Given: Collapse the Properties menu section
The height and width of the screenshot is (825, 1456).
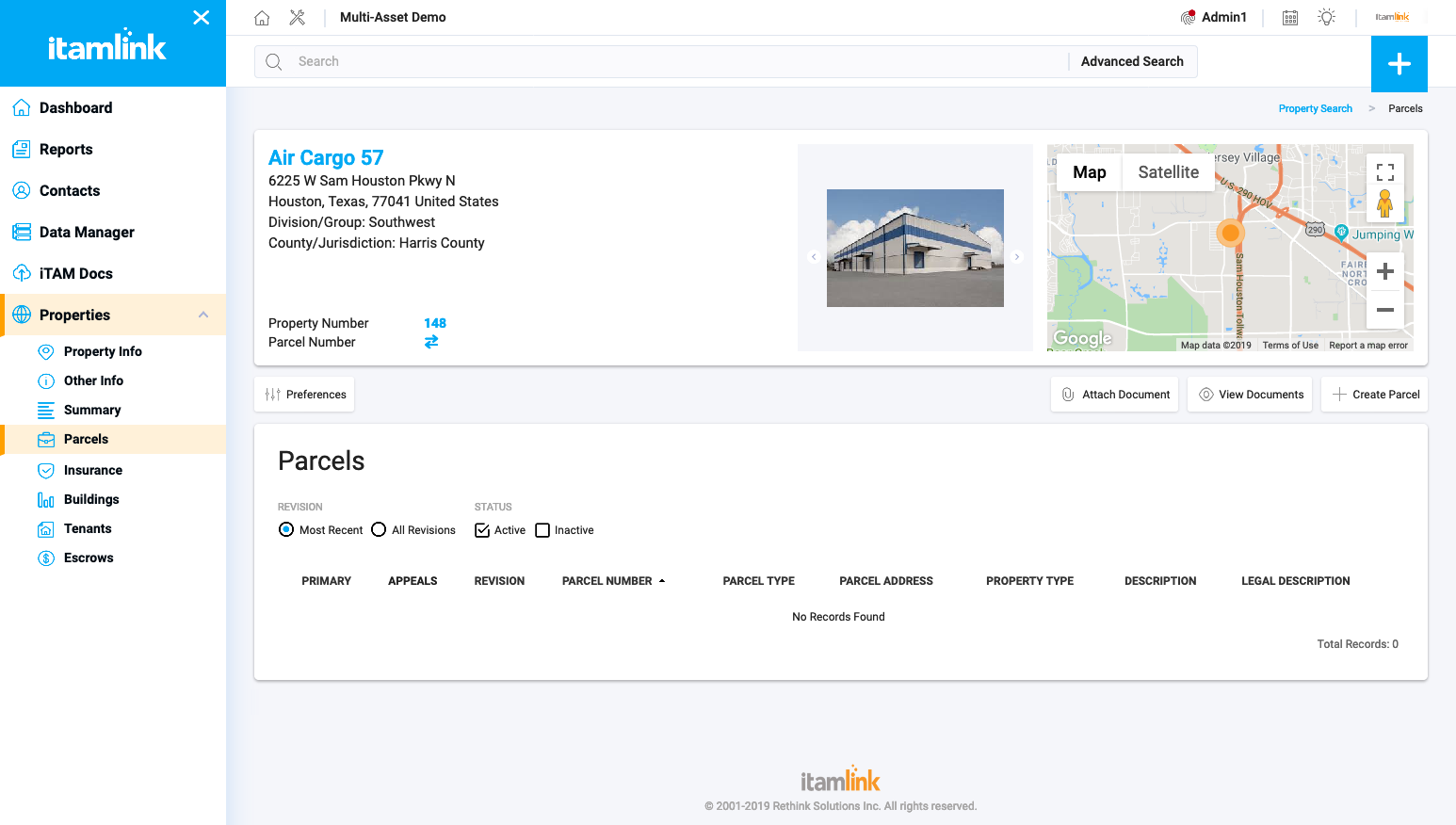Looking at the screenshot, I should tap(203, 315).
